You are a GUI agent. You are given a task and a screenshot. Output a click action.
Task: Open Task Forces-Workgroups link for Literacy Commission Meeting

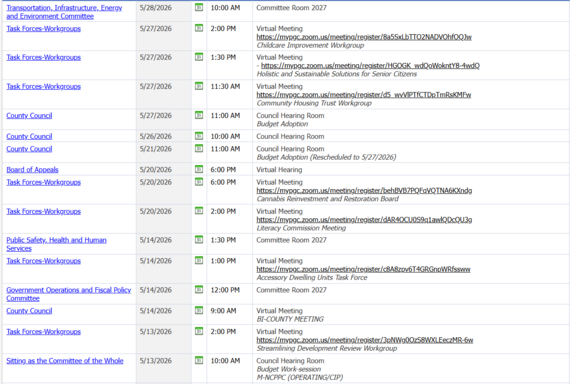(x=44, y=211)
